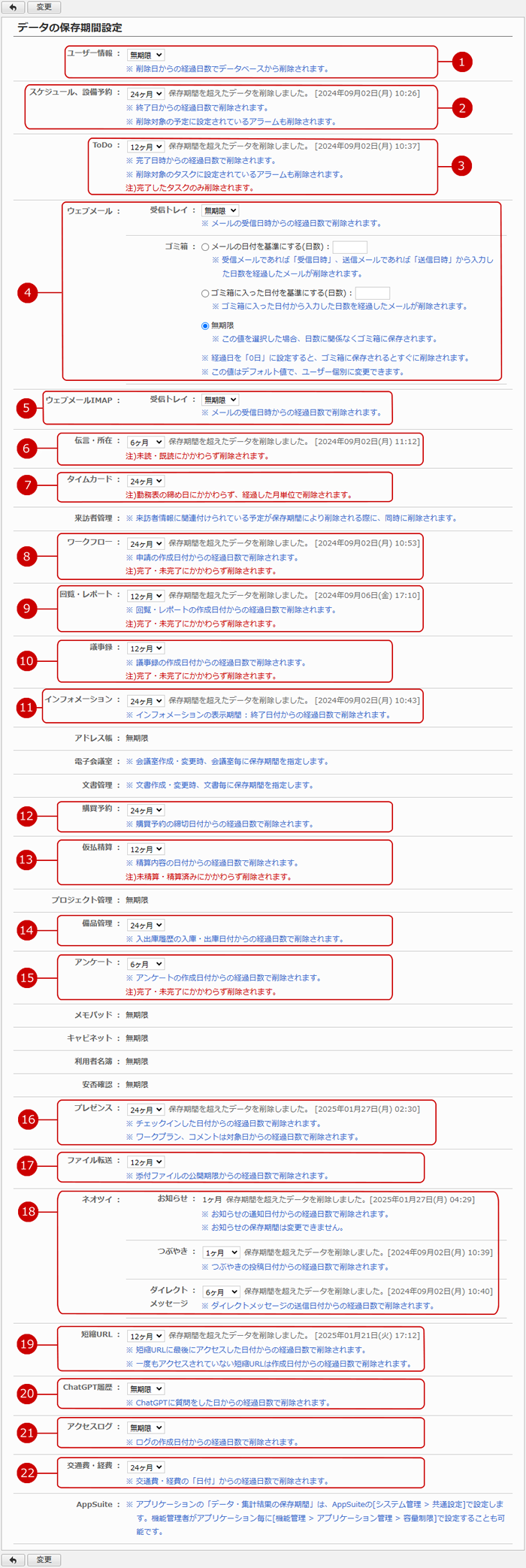This screenshot has width=526, height=1568.
Task: Open the スケジュール、設備予約 retention dropdown
Action: [146, 94]
